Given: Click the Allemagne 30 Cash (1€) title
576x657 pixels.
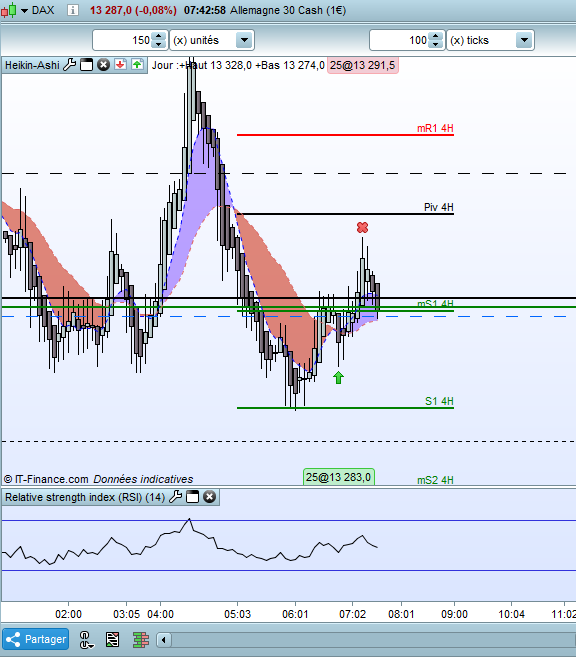Looking at the screenshot, I should tap(288, 10).
